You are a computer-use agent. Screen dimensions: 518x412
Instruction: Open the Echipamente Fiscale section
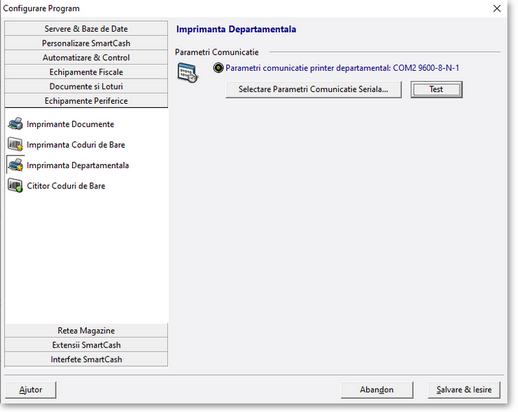pos(86,72)
